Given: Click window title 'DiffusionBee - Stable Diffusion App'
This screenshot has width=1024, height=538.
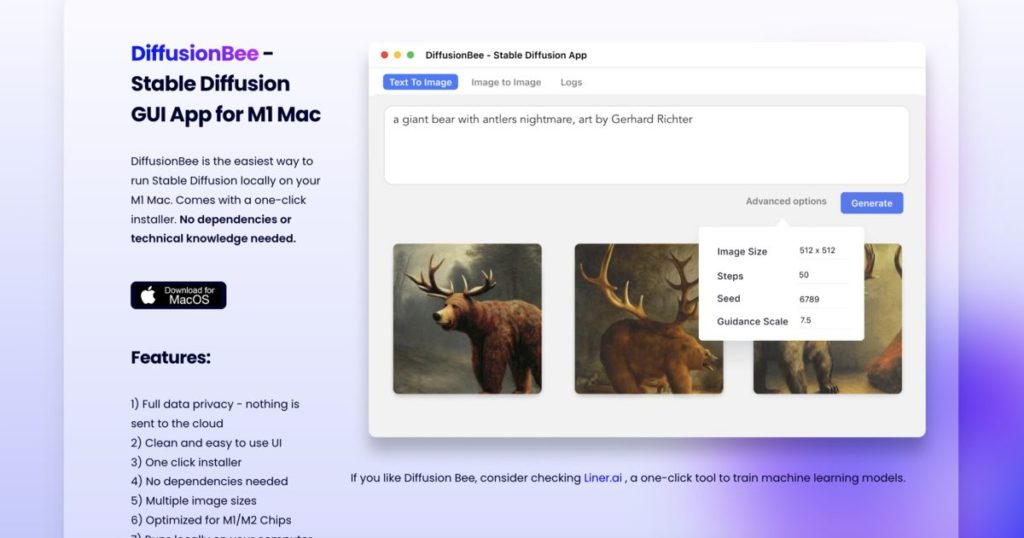Looking at the screenshot, I should [506, 55].
